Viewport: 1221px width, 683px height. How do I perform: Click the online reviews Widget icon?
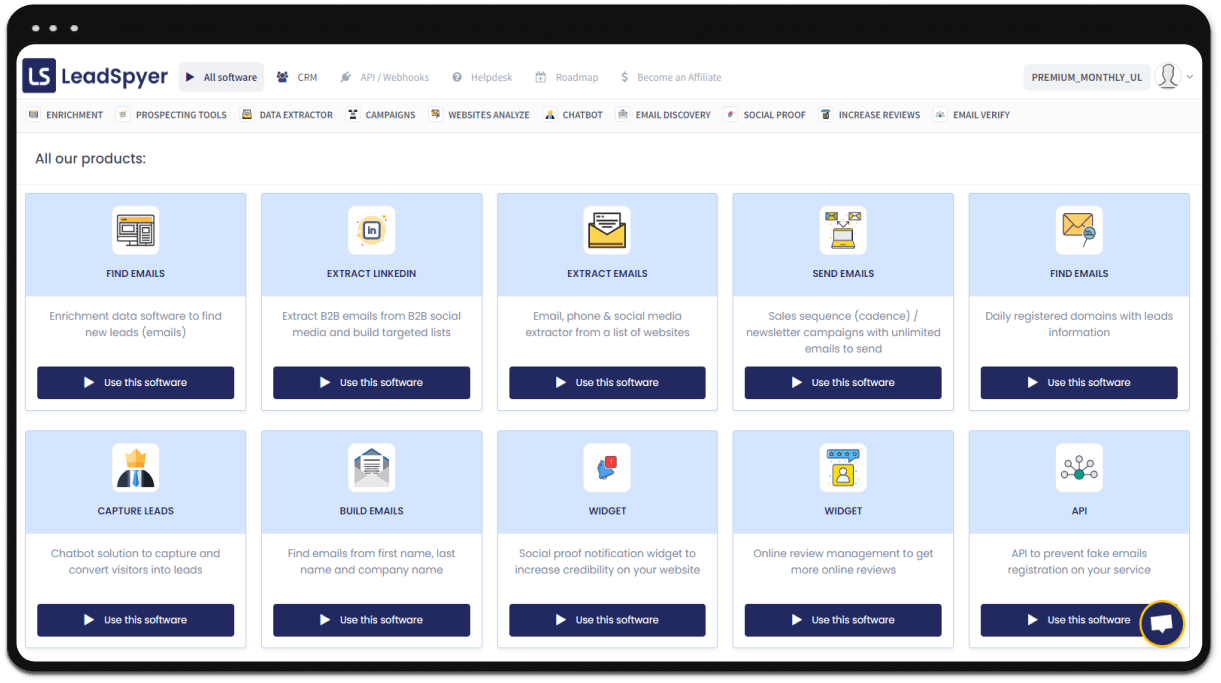(843, 468)
